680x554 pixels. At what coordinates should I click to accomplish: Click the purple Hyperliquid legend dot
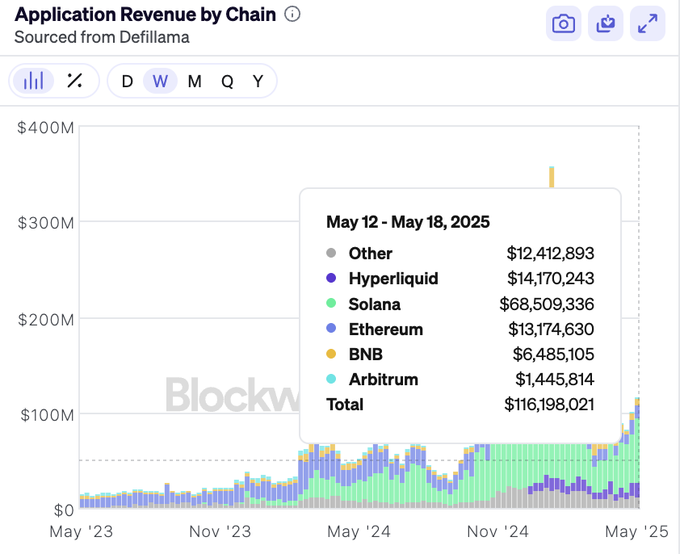point(332,279)
